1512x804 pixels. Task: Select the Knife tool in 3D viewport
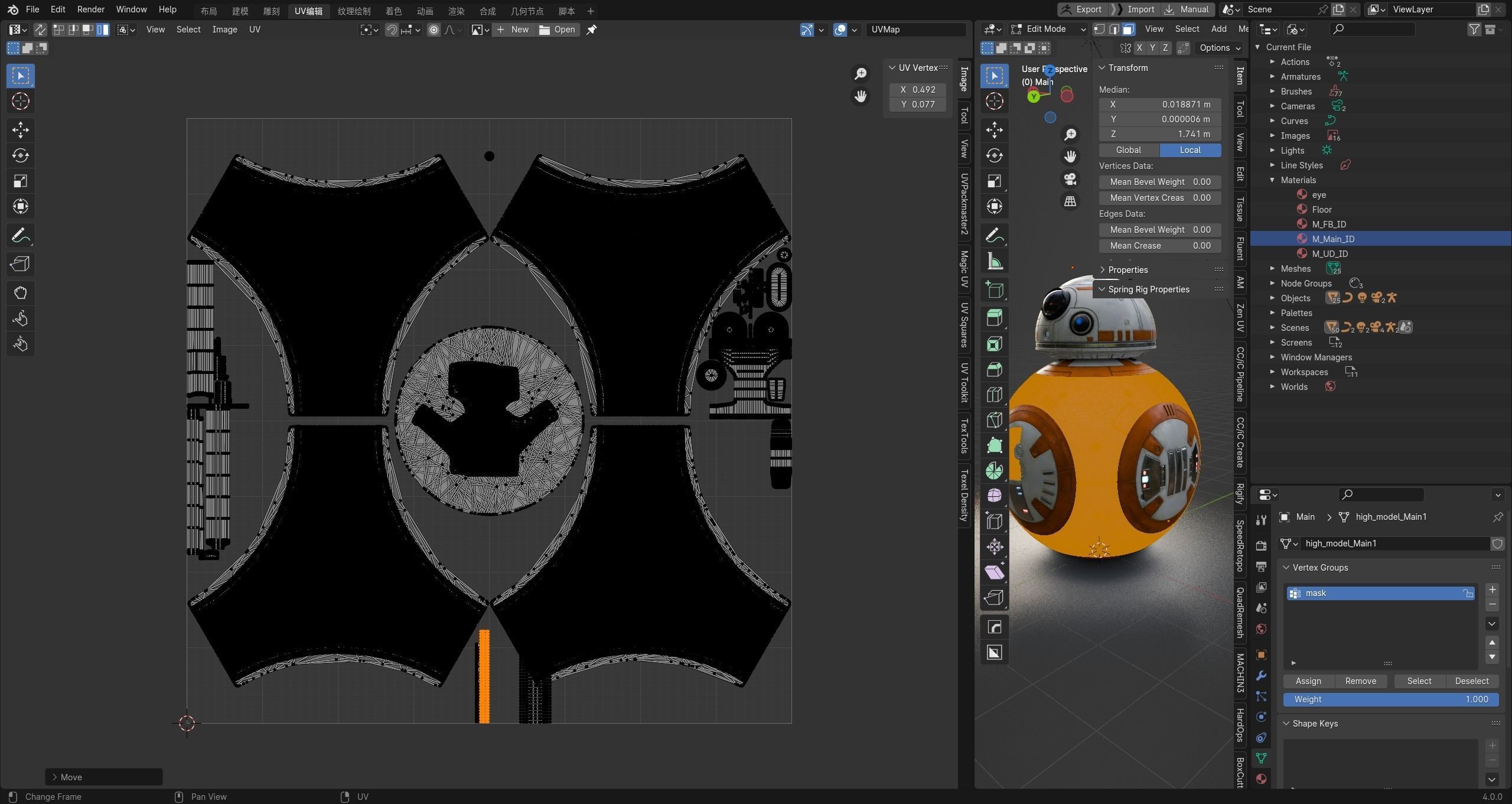tap(995, 421)
